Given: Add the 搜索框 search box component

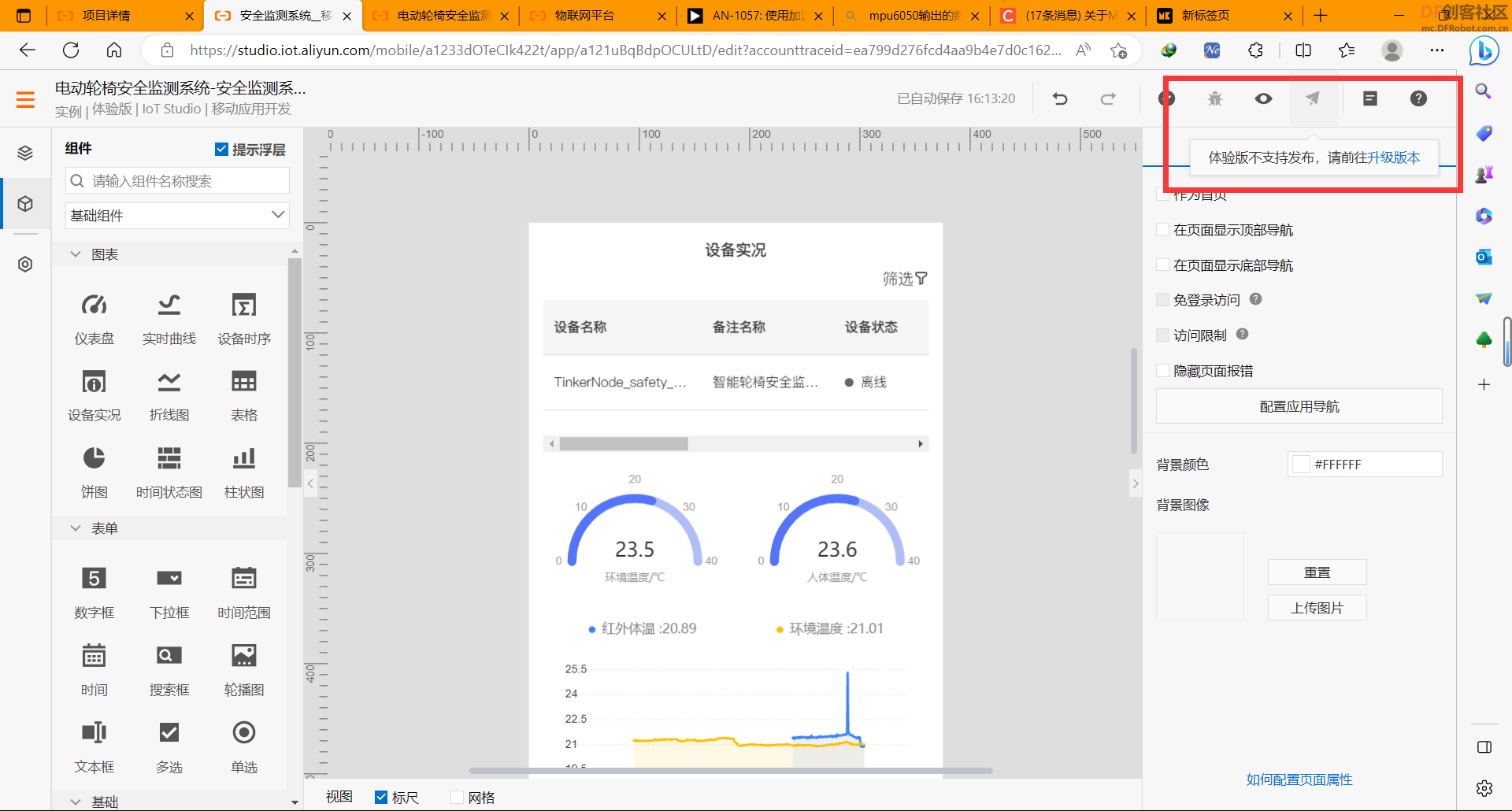Looking at the screenshot, I should click(169, 670).
